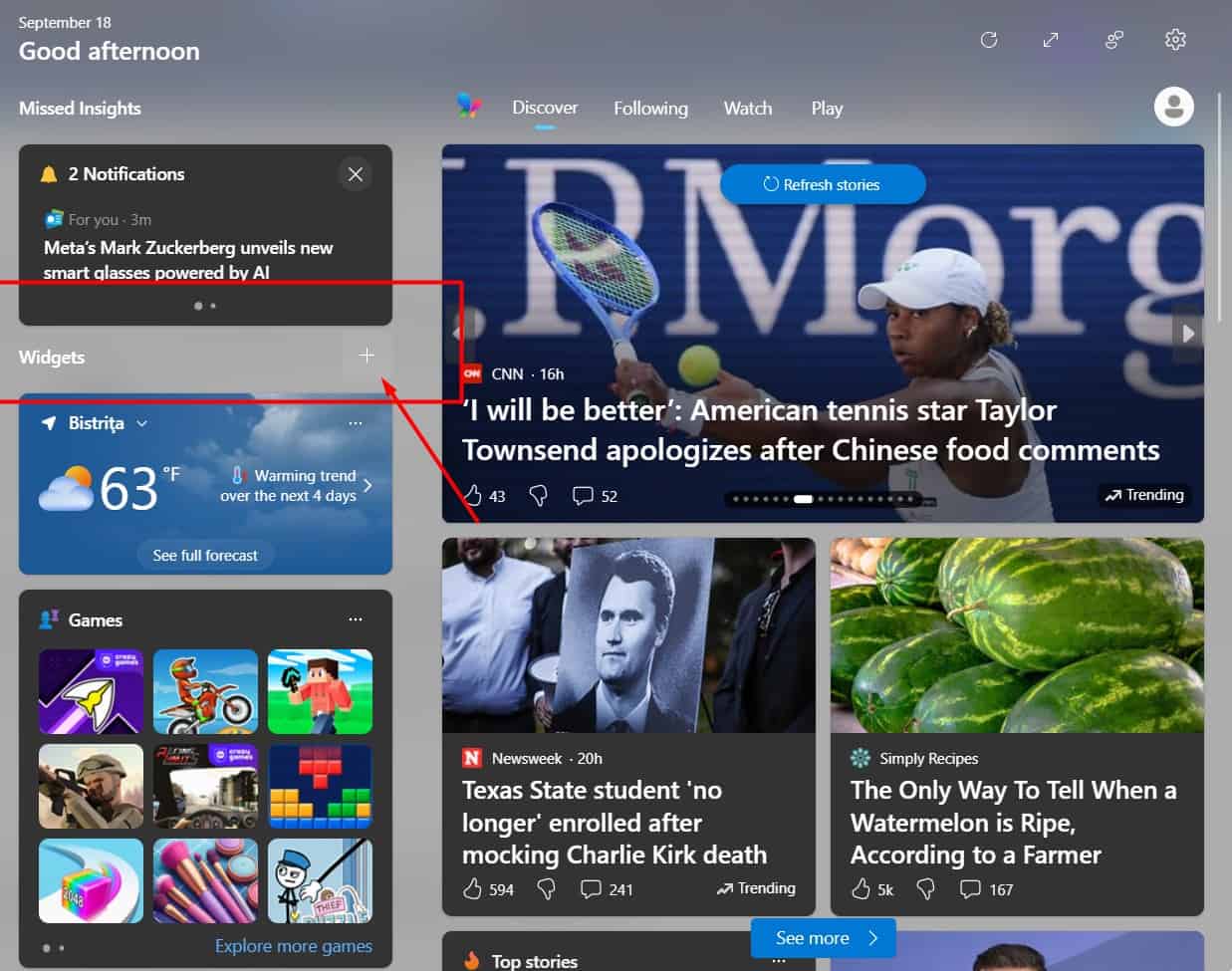Open the profile avatar icon
The height and width of the screenshot is (971, 1232).
1173,107
